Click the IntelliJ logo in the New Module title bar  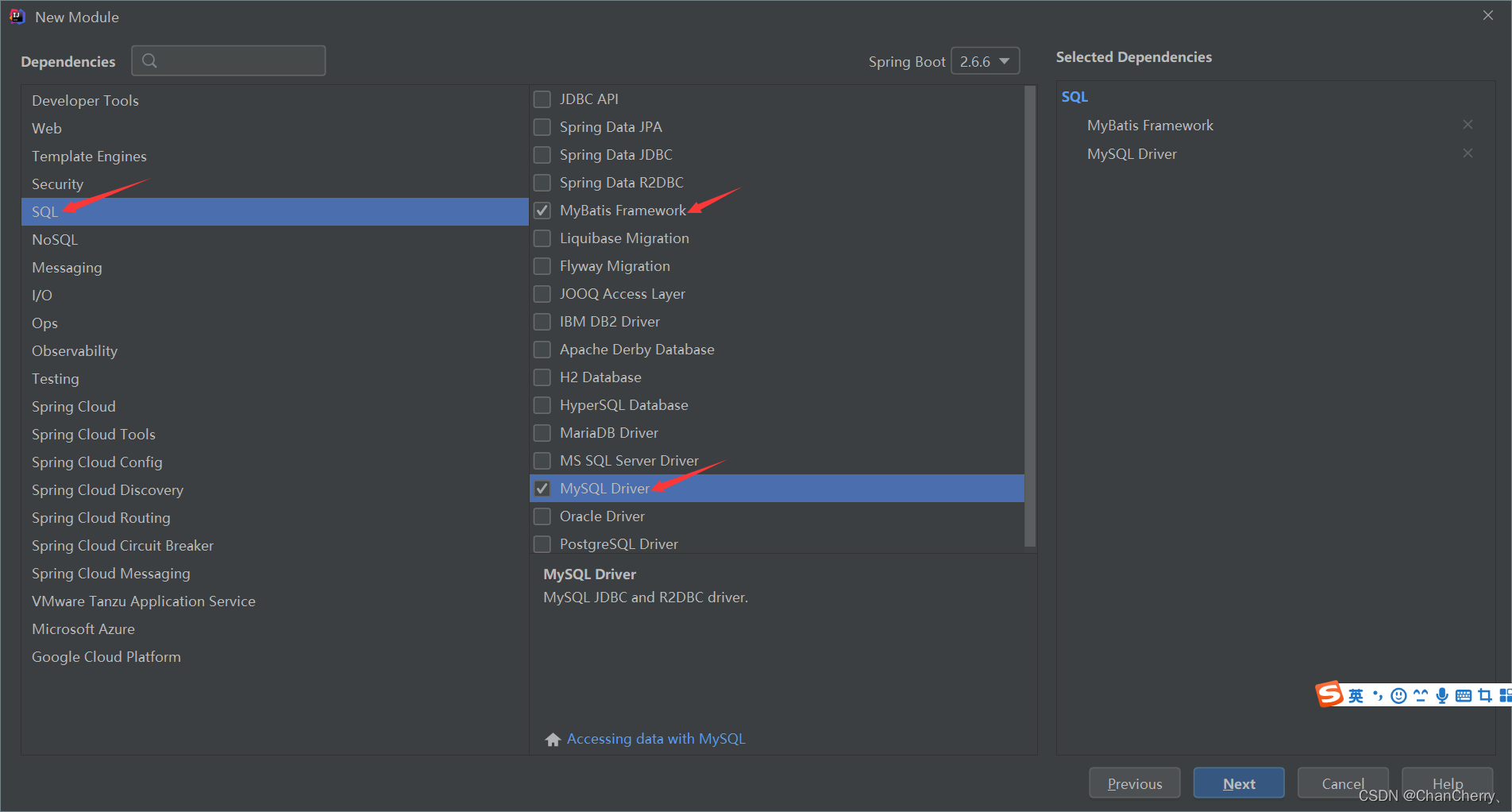point(17,17)
